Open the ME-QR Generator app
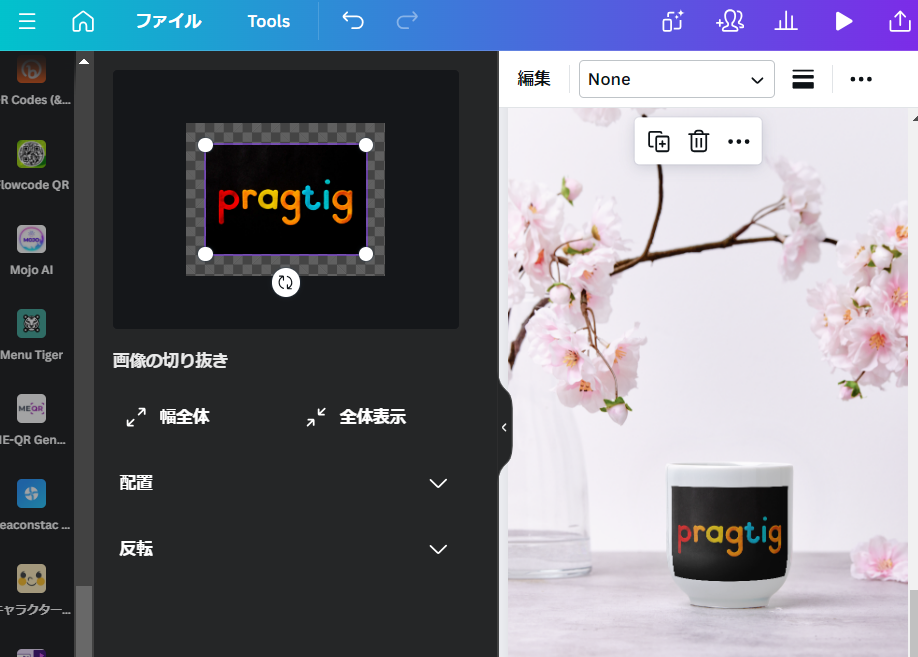The height and width of the screenshot is (657, 918). pyautogui.click(x=32, y=421)
